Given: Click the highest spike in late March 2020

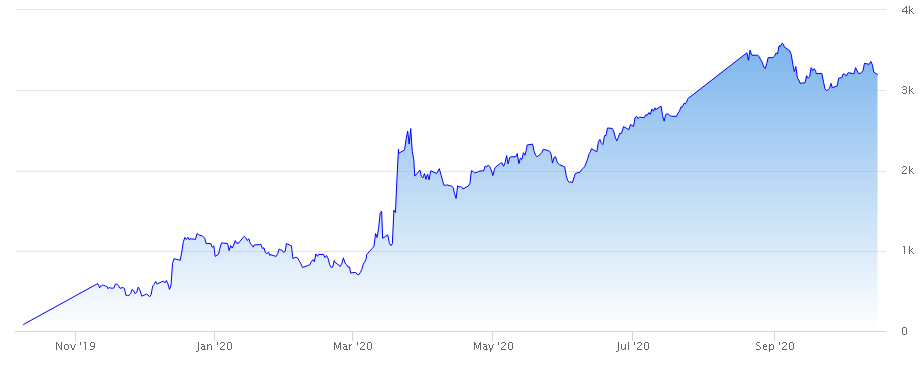Looking at the screenshot, I should 410,129.
